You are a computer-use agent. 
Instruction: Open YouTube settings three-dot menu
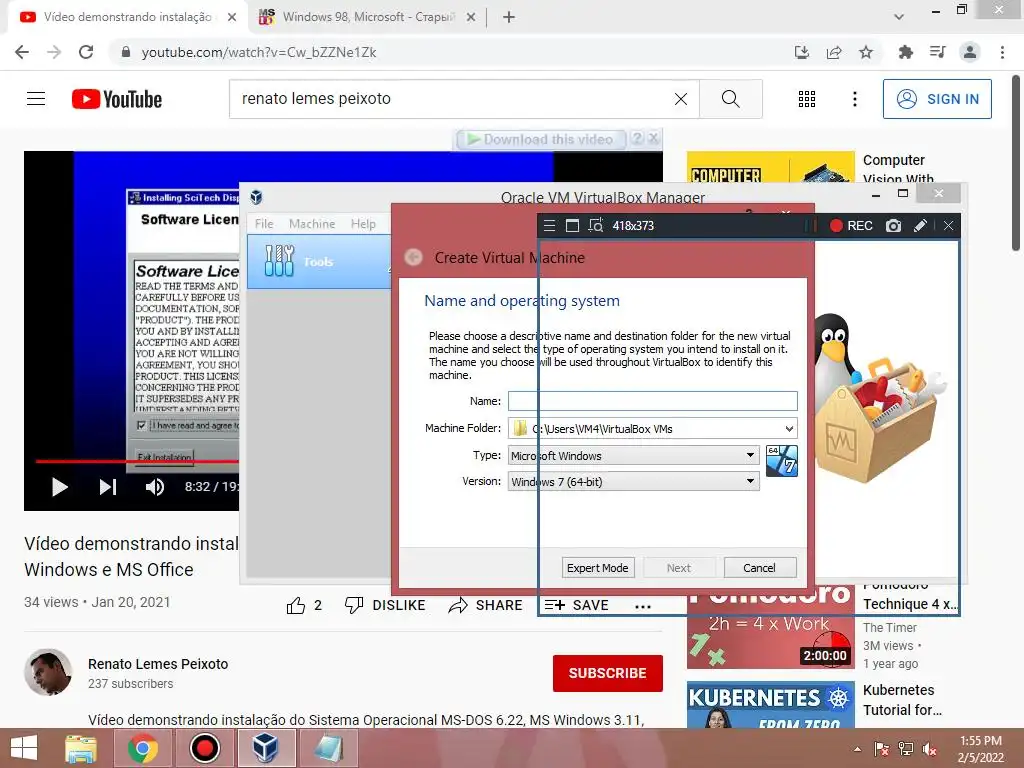point(854,99)
